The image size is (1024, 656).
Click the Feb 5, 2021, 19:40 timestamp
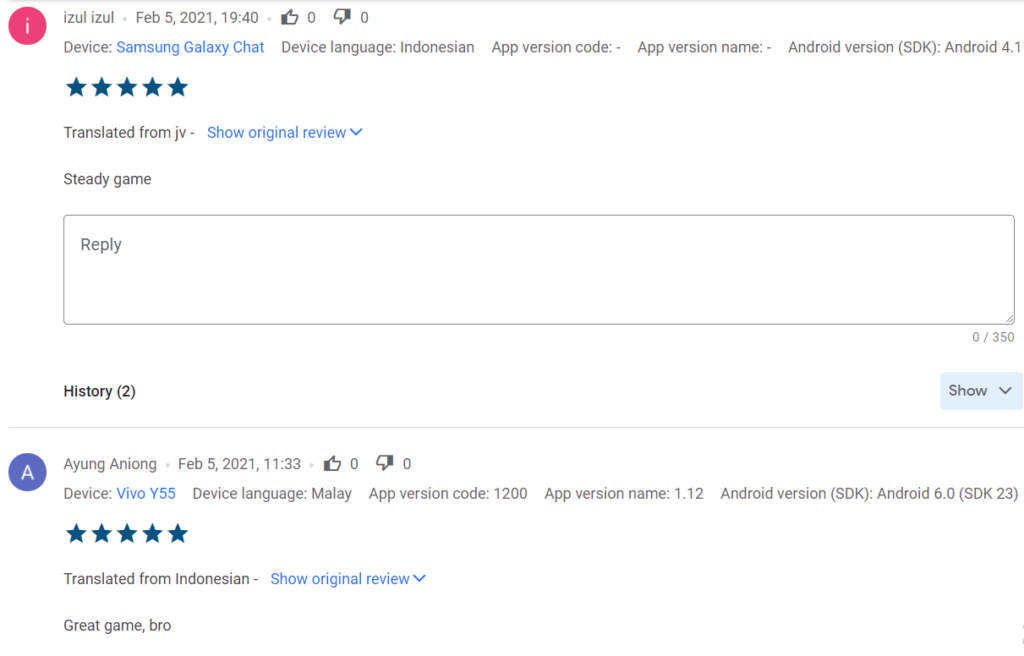pos(197,17)
